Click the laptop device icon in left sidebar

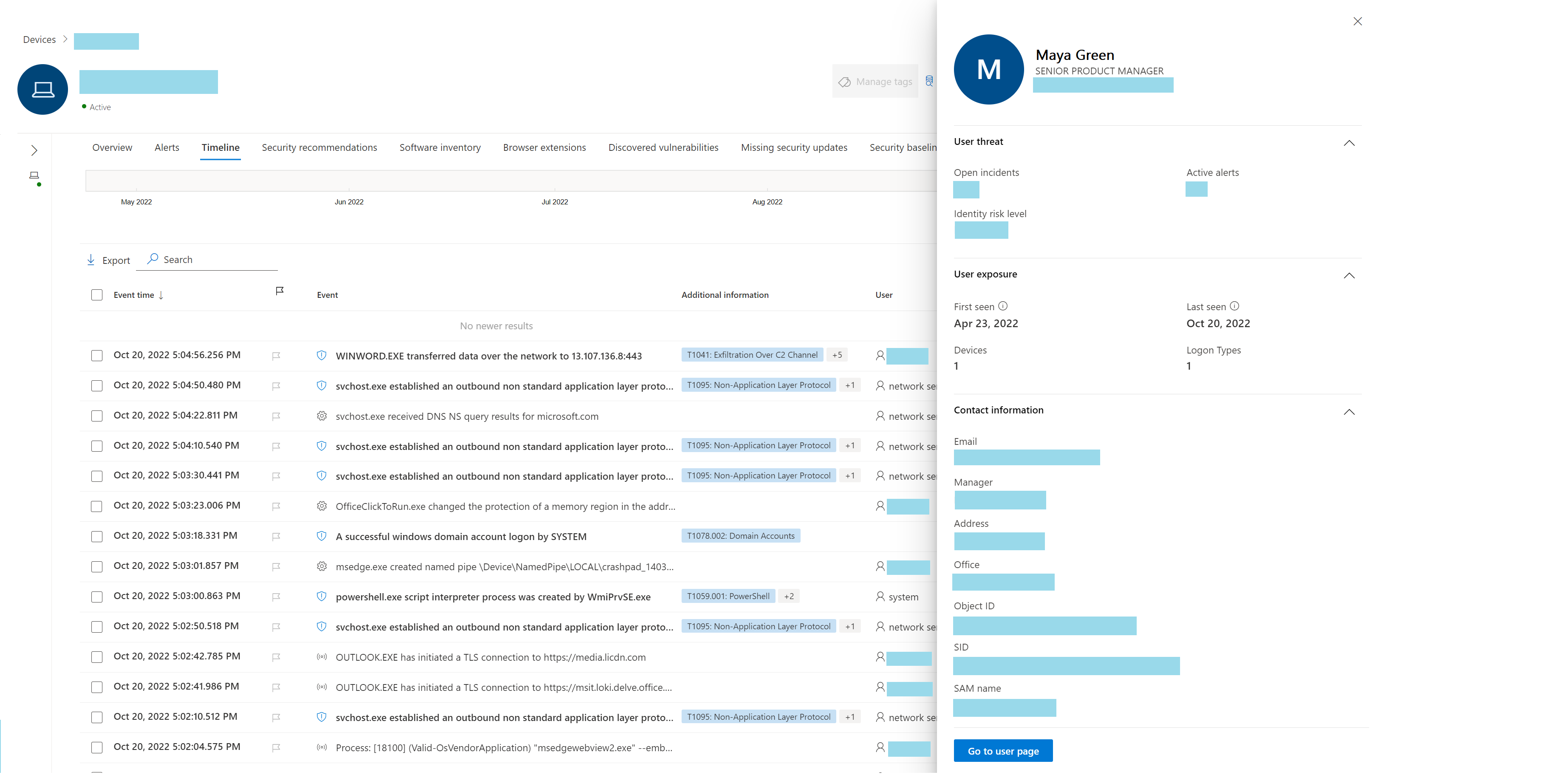[34, 175]
